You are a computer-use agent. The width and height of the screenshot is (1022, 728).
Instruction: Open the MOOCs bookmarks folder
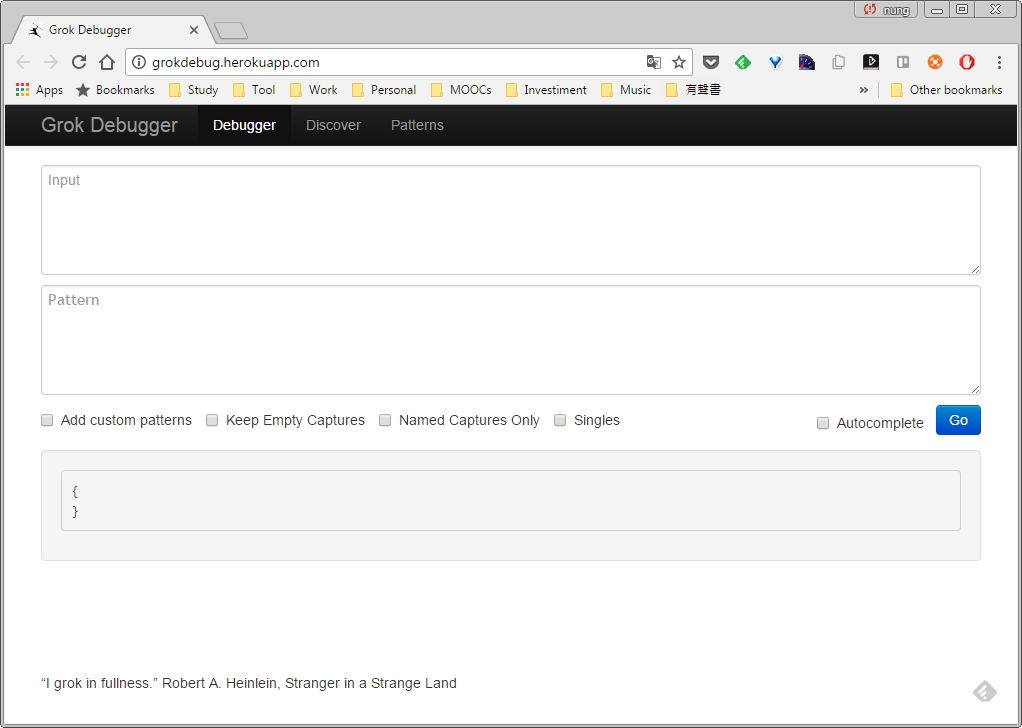pos(461,90)
